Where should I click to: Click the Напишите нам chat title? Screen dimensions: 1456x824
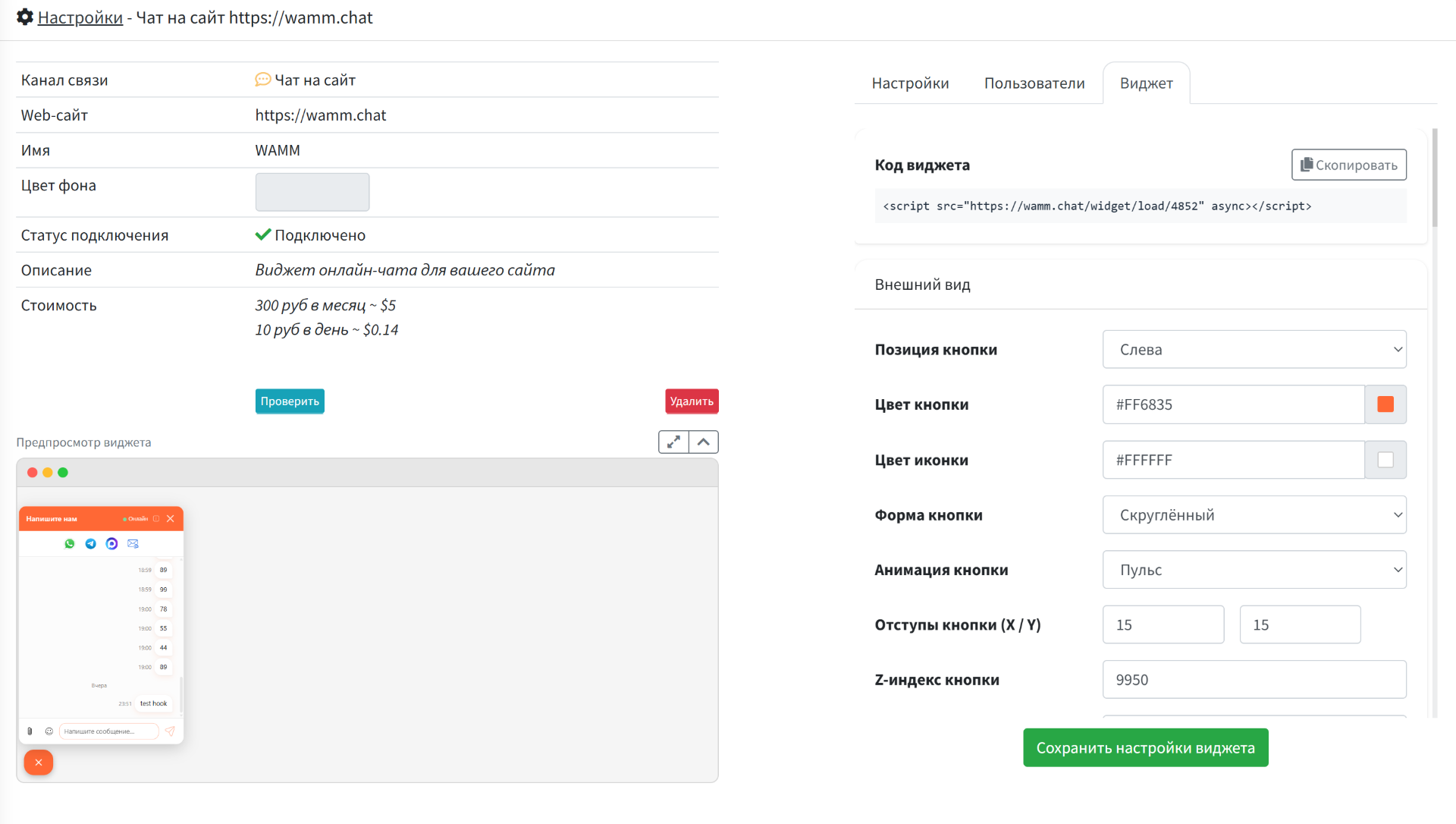pos(52,519)
